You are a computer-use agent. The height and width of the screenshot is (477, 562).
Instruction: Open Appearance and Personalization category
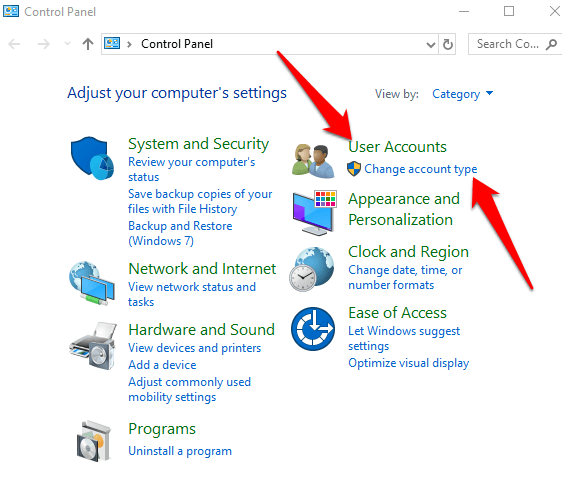(404, 209)
